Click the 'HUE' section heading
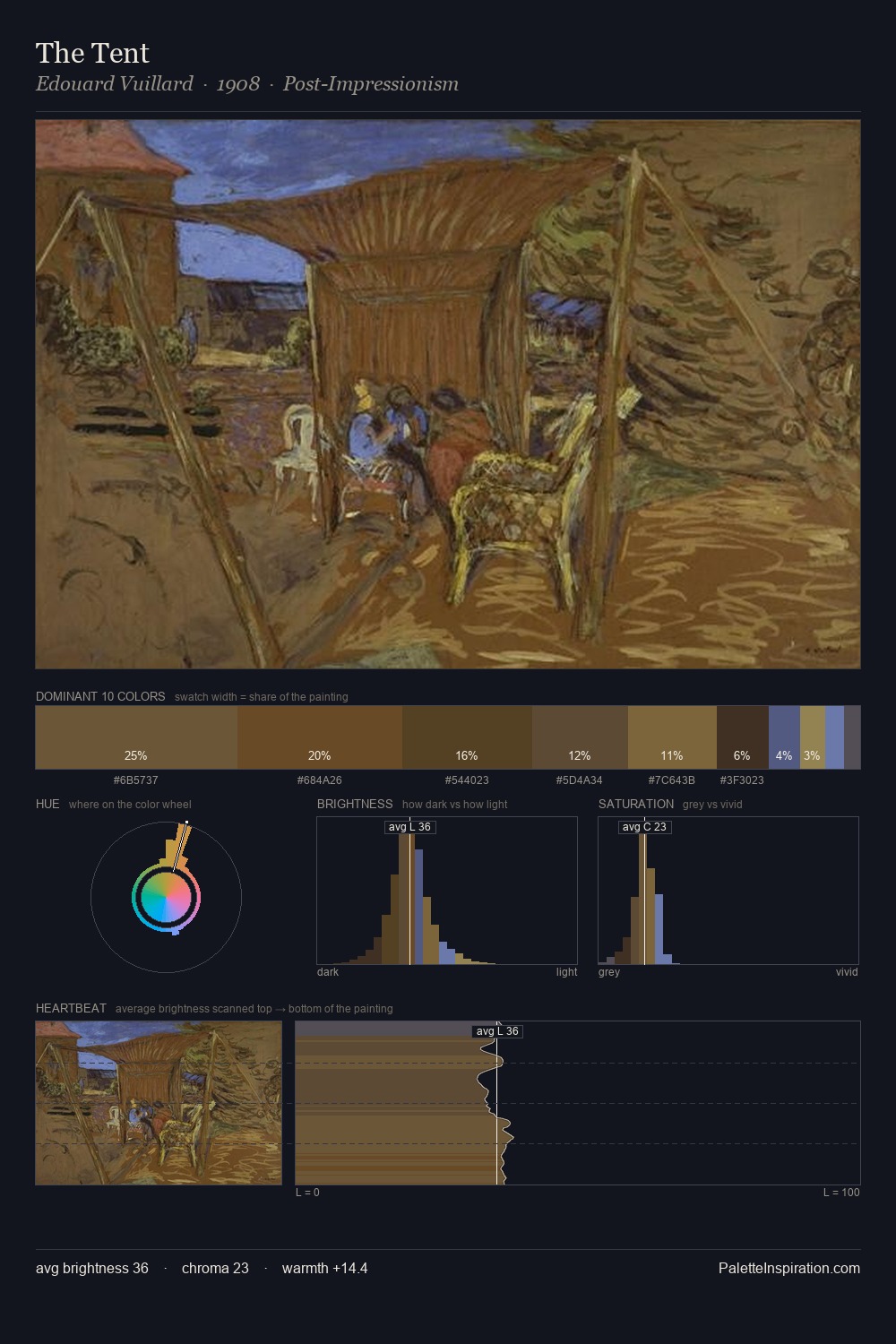This screenshot has width=896, height=1344. pyautogui.click(x=47, y=804)
